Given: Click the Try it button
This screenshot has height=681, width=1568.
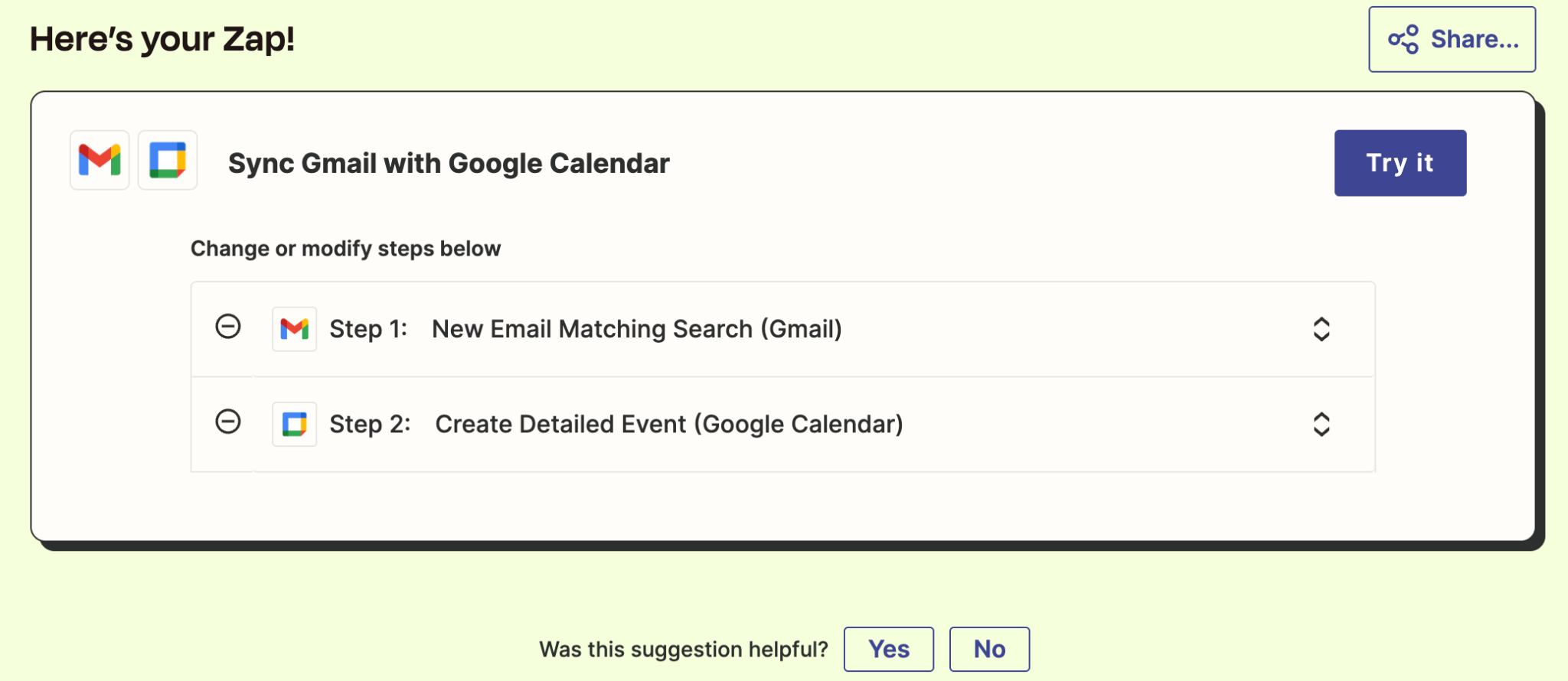Looking at the screenshot, I should point(1400,162).
